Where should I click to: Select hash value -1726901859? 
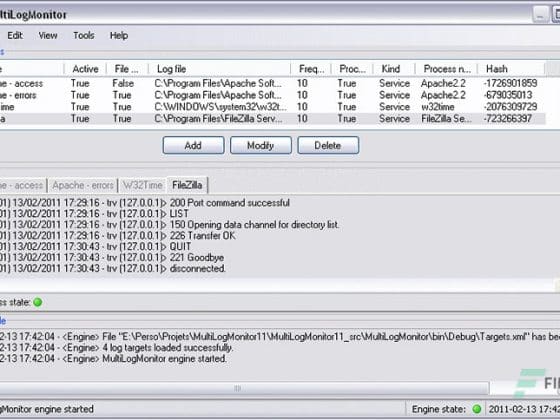click(510, 83)
